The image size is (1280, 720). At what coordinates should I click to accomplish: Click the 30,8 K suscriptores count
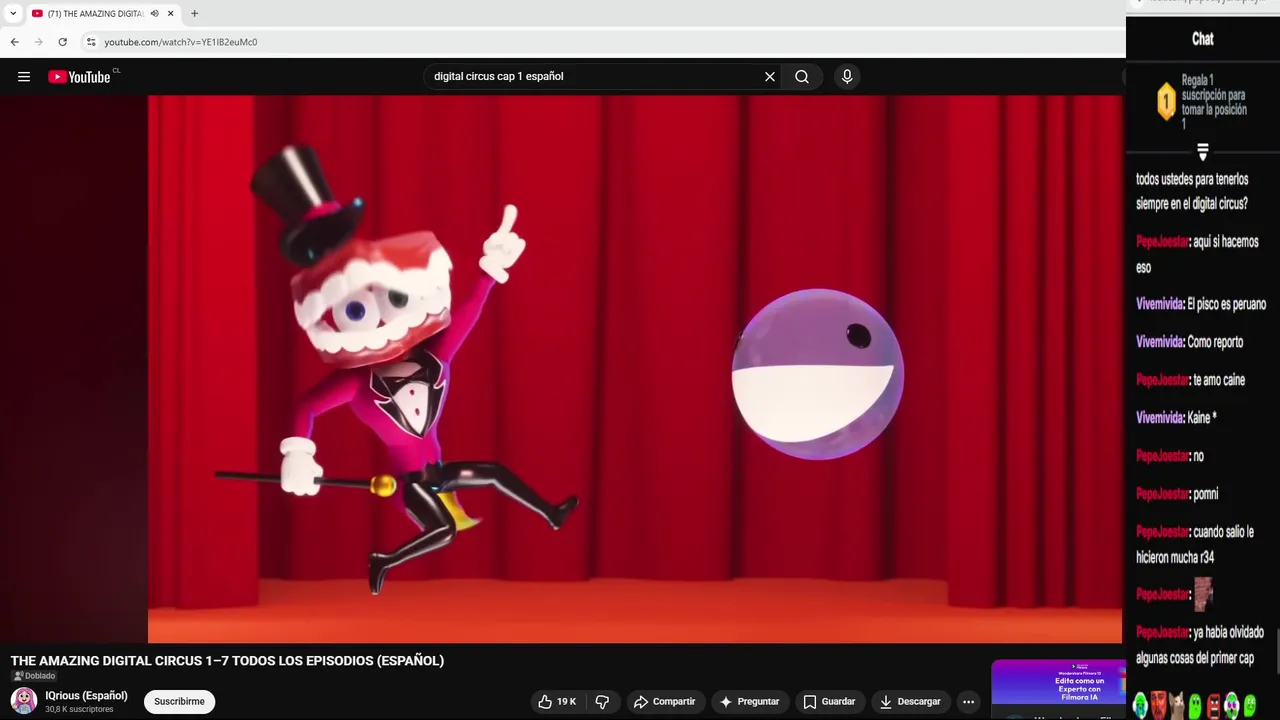pyautogui.click(x=79, y=710)
